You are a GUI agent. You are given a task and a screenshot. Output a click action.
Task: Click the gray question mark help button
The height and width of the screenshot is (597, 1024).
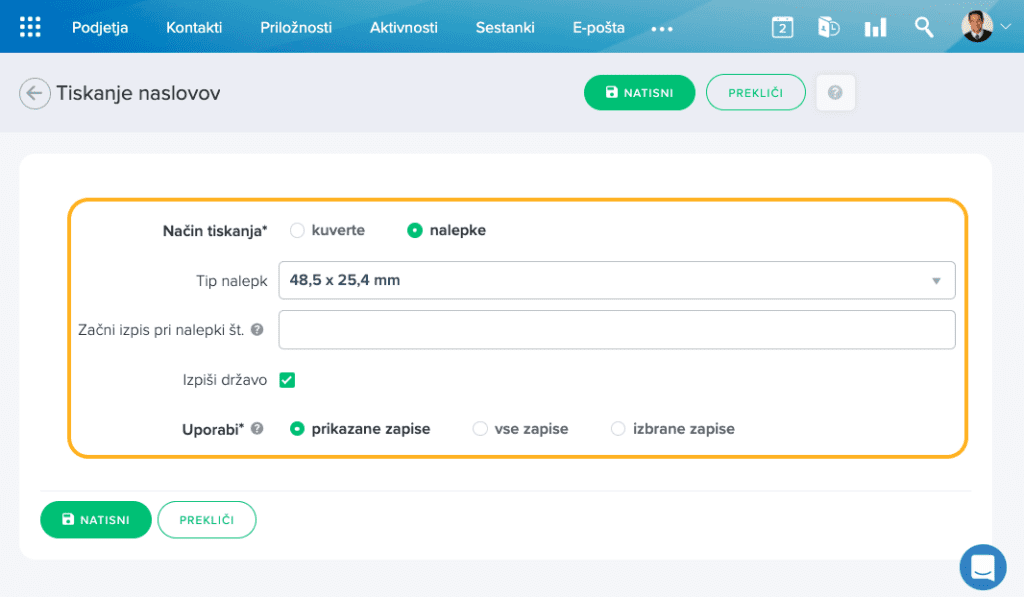[x=835, y=93]
